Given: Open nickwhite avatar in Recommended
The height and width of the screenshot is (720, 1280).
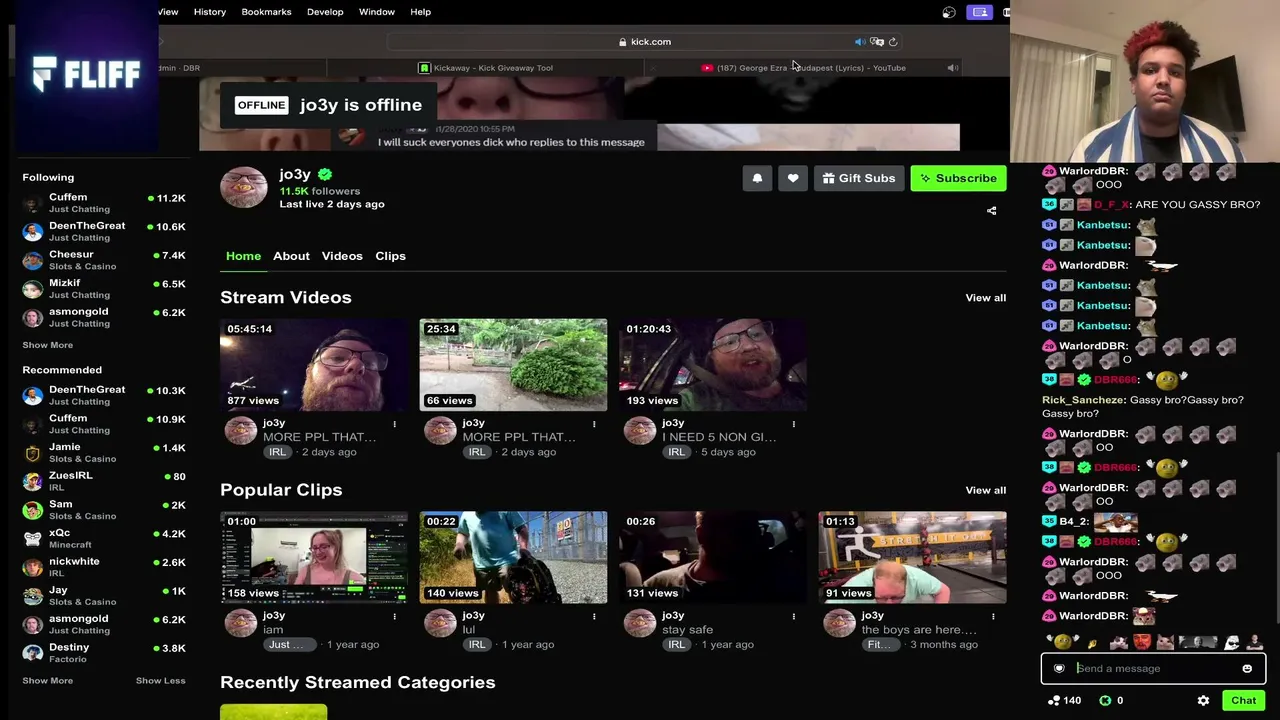Looking at the screenshot, I should click(x=33, y=567).
